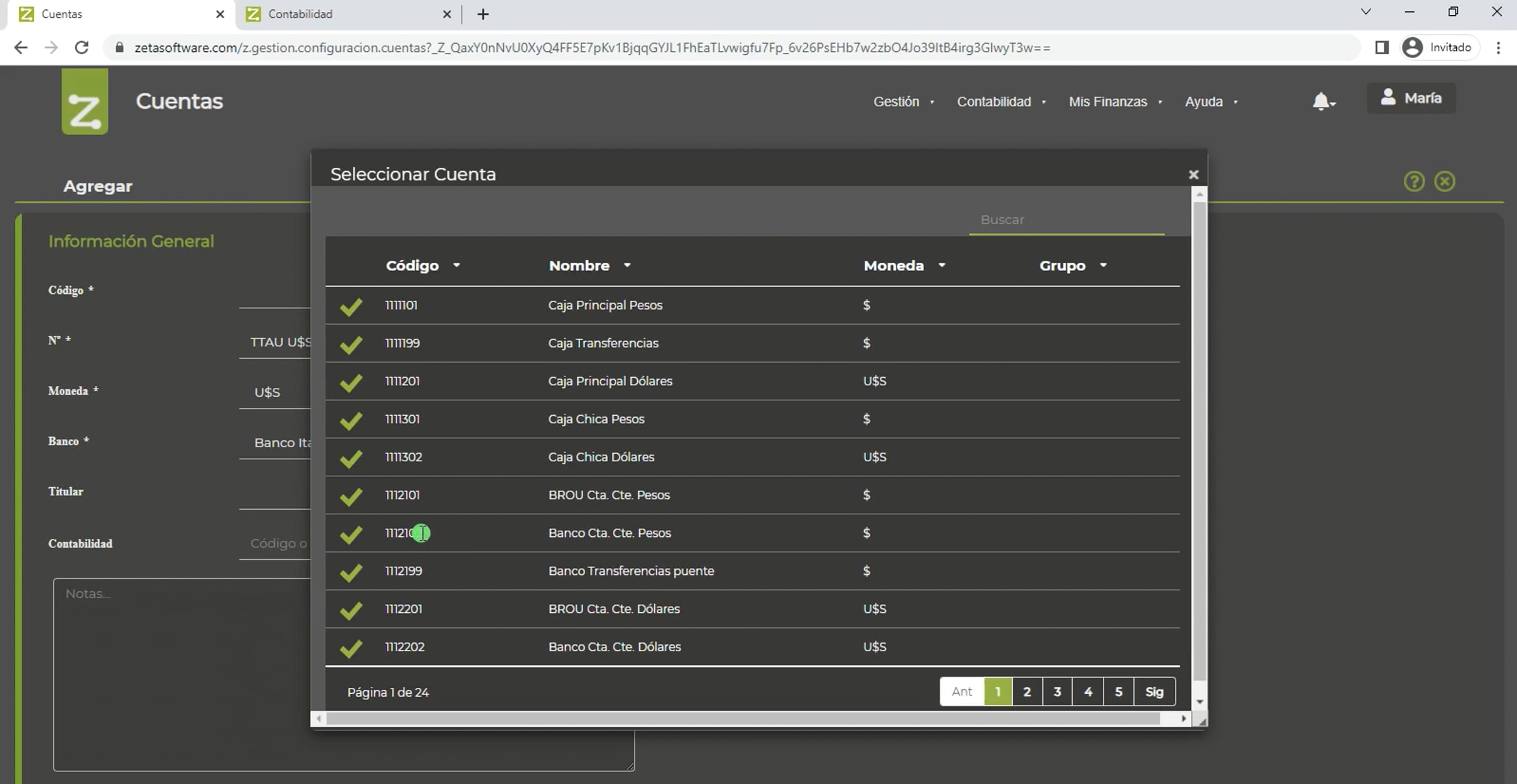This screenshot has width=1517, height=784.
Task: Click the Buscar search field
Action: click(1067, 220)
